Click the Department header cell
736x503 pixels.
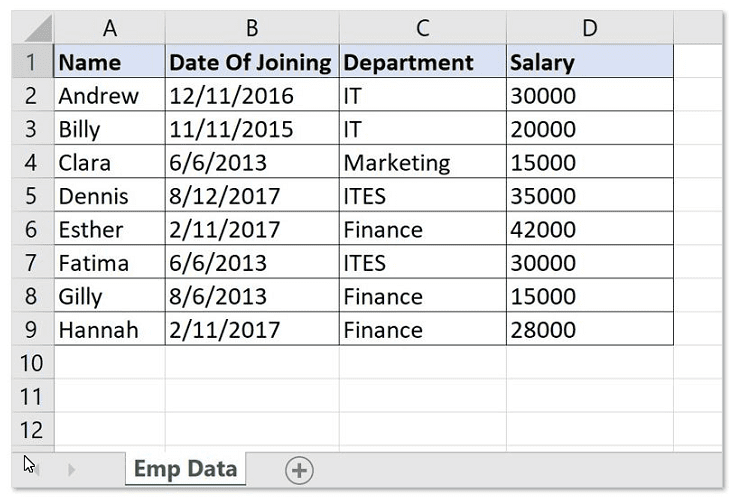click(x=422, y=62)
